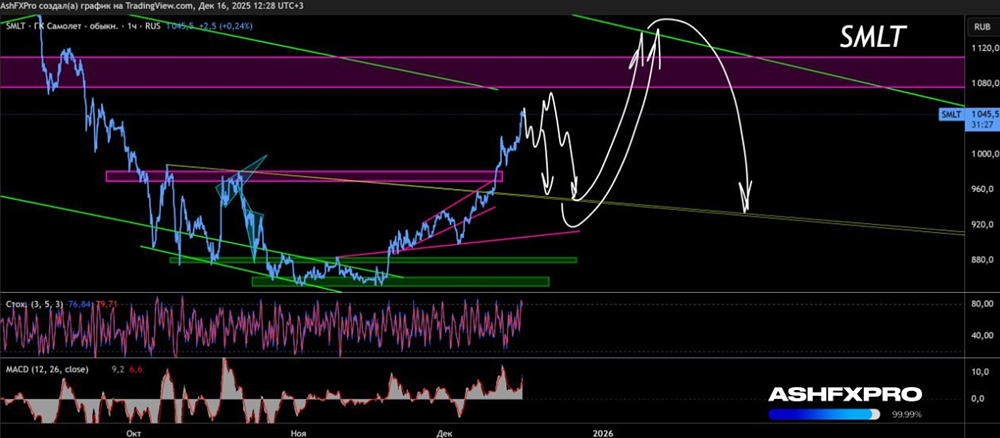
Task: Select the small magenta rectangle near 980
Action: tap(304, 176)
